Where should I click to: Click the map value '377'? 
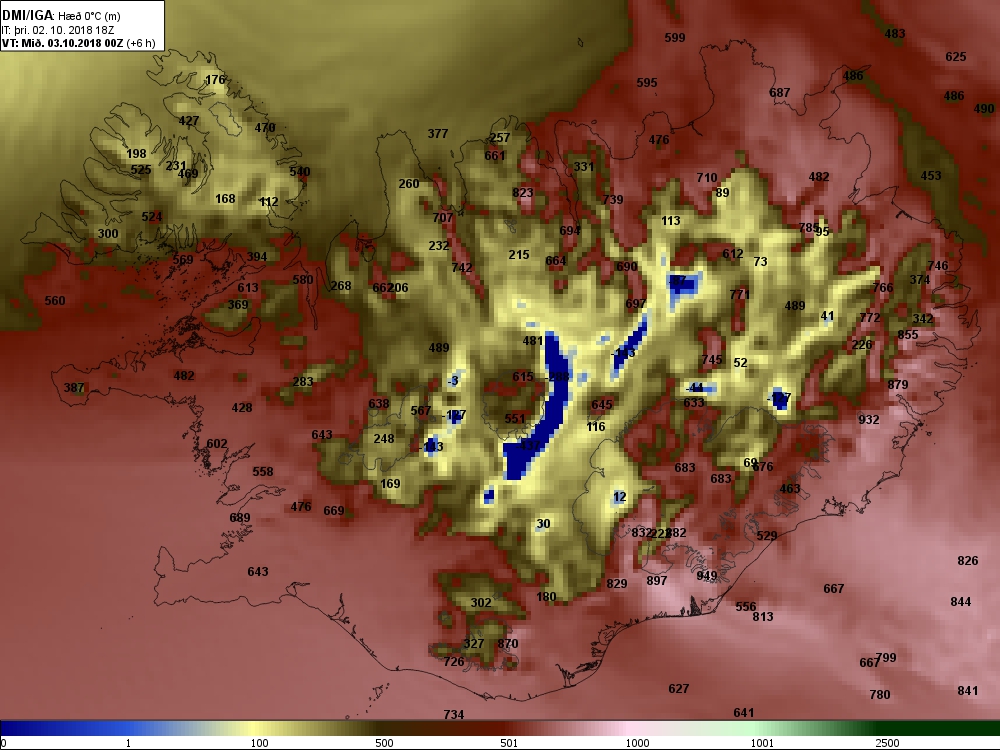coord(438,134)
